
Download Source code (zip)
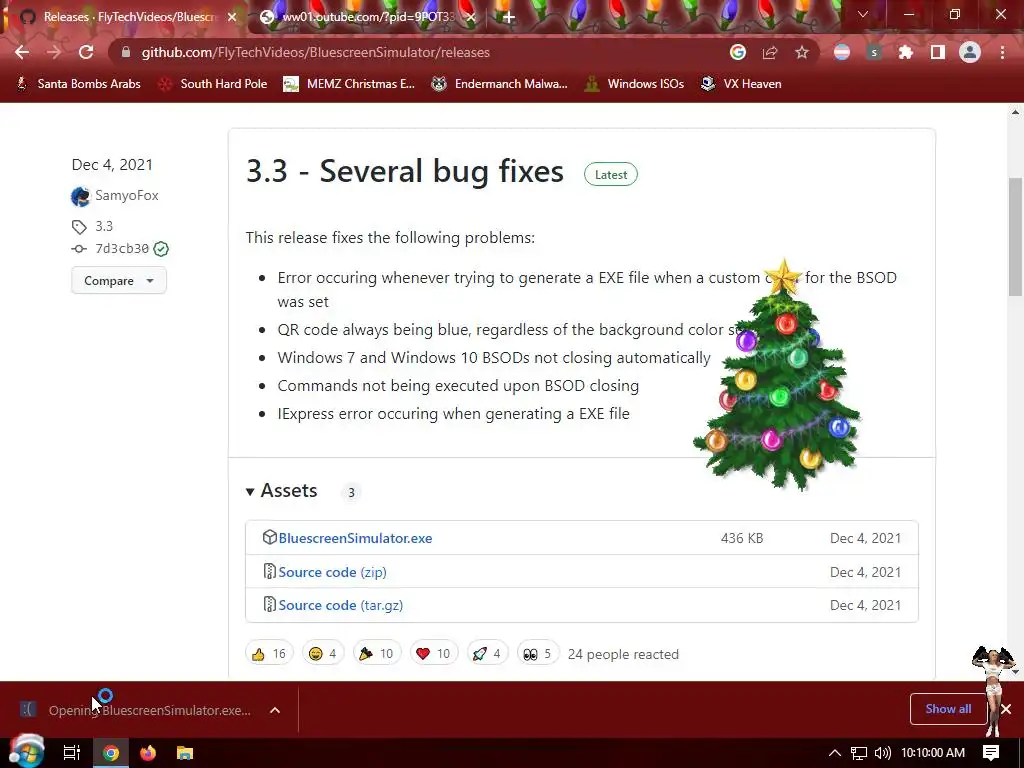[332, 572]
